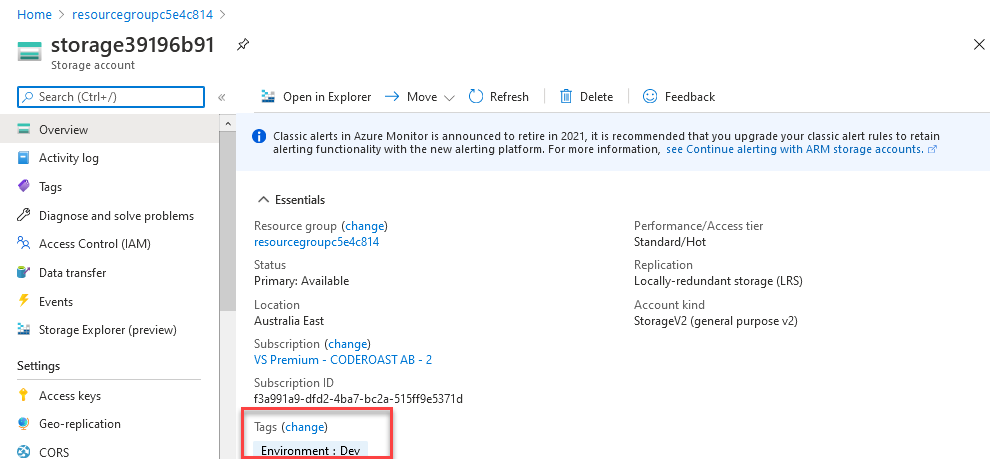Open Access keys via its key icon
This screenshot has width=990, height=459.
(x=23, y=396)
